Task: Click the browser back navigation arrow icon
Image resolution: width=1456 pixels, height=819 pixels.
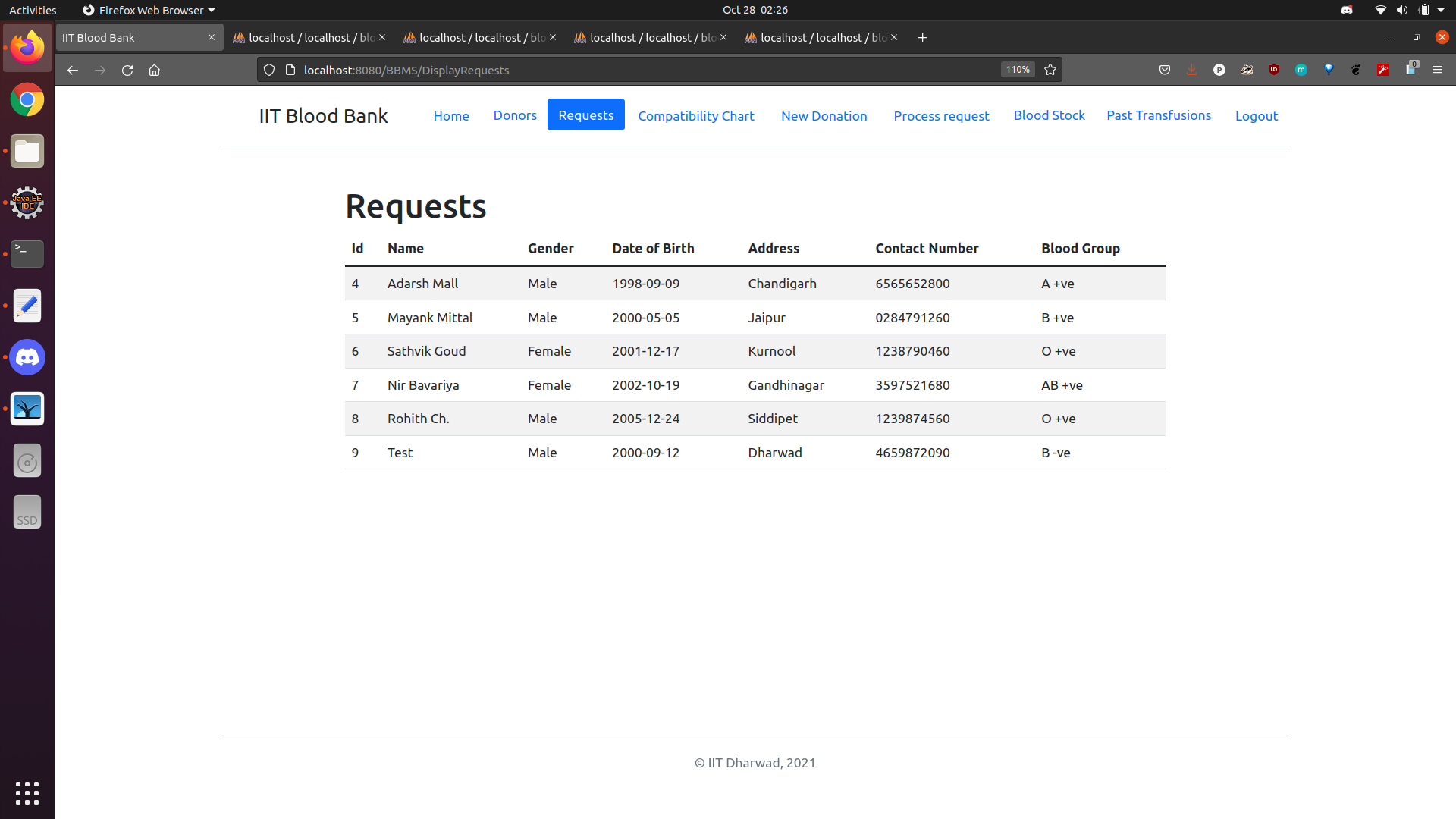Action: (x=71, y=70)
